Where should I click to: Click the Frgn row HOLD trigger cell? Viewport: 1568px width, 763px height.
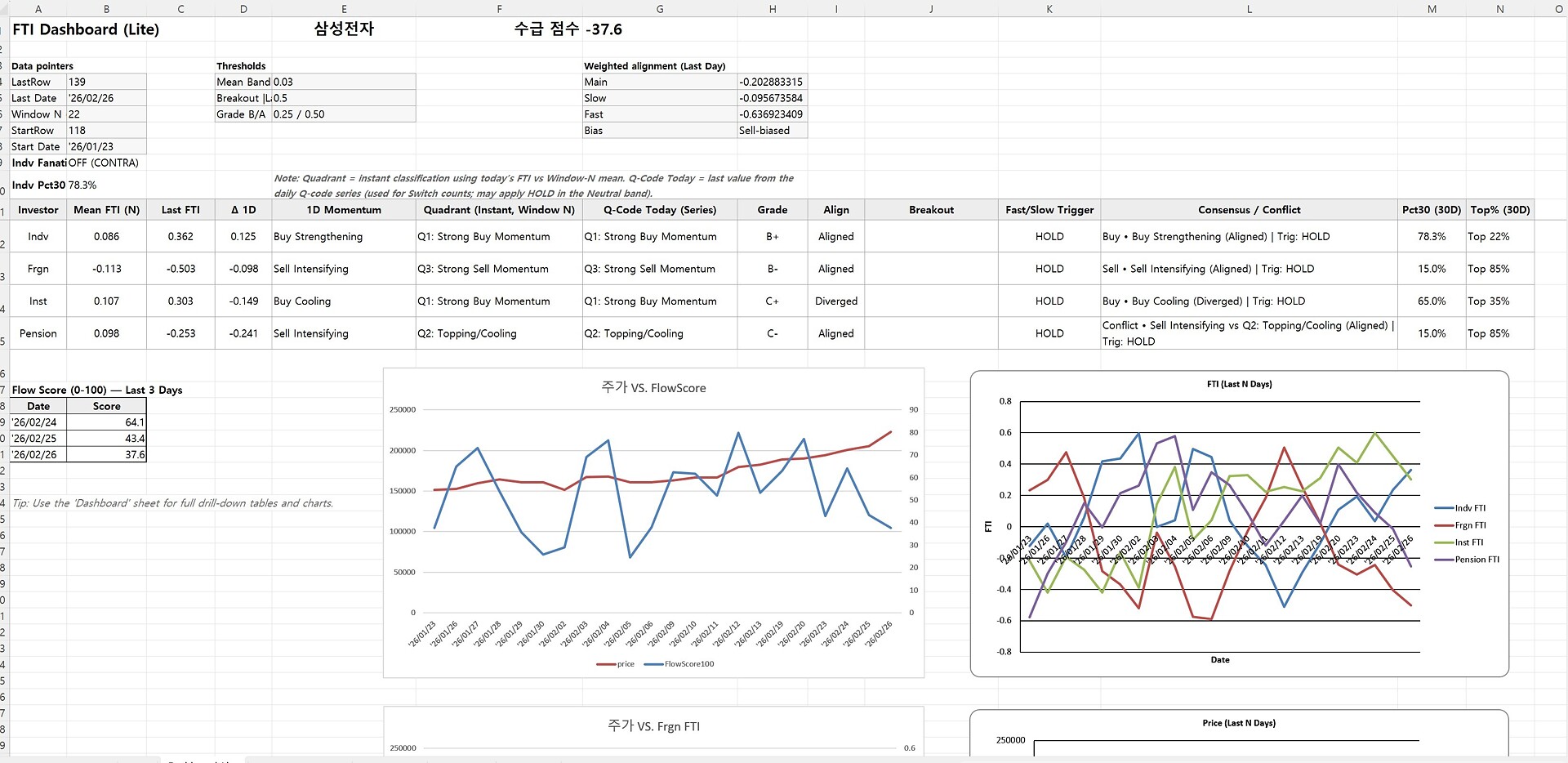[x=1049, y=269]
